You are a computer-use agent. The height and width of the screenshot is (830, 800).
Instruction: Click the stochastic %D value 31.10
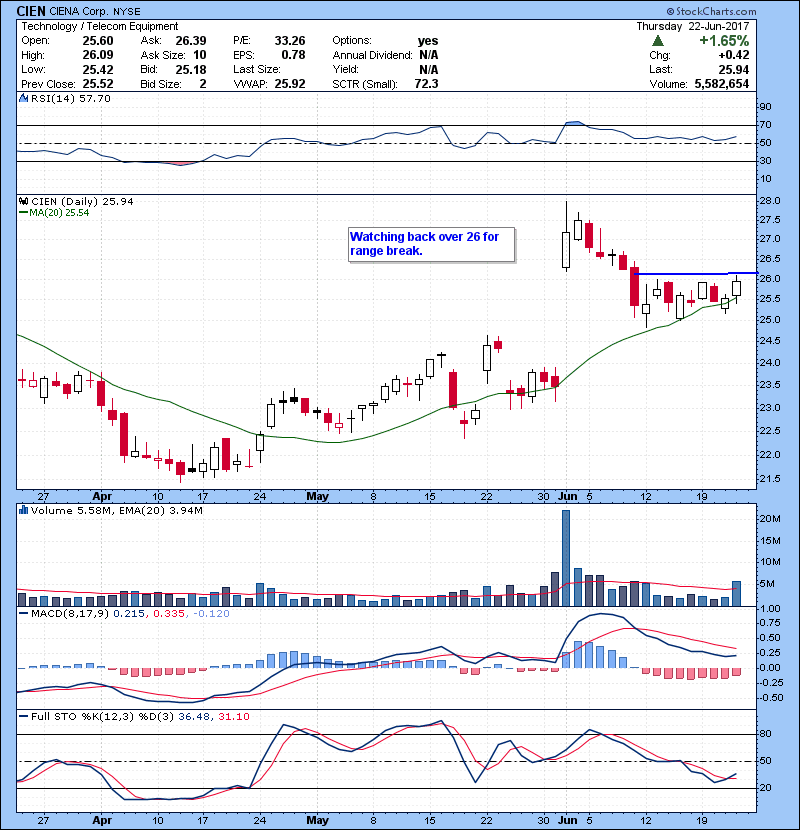[233, 717]
